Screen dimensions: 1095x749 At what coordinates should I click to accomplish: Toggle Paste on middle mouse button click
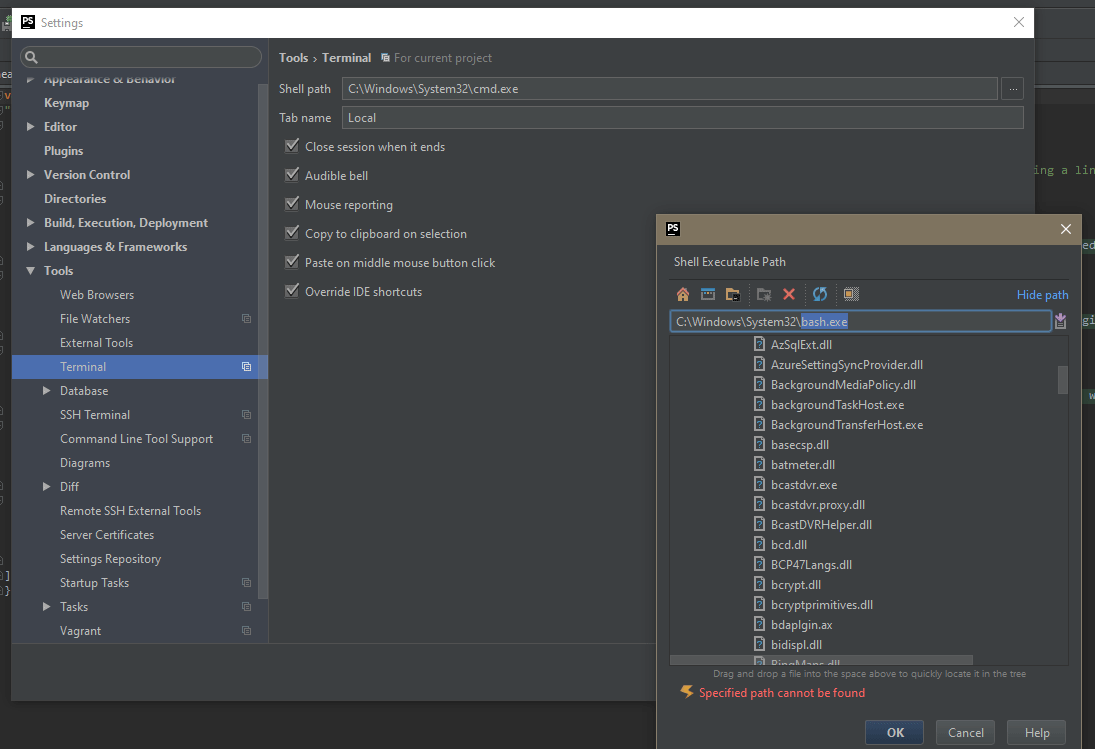292,262
